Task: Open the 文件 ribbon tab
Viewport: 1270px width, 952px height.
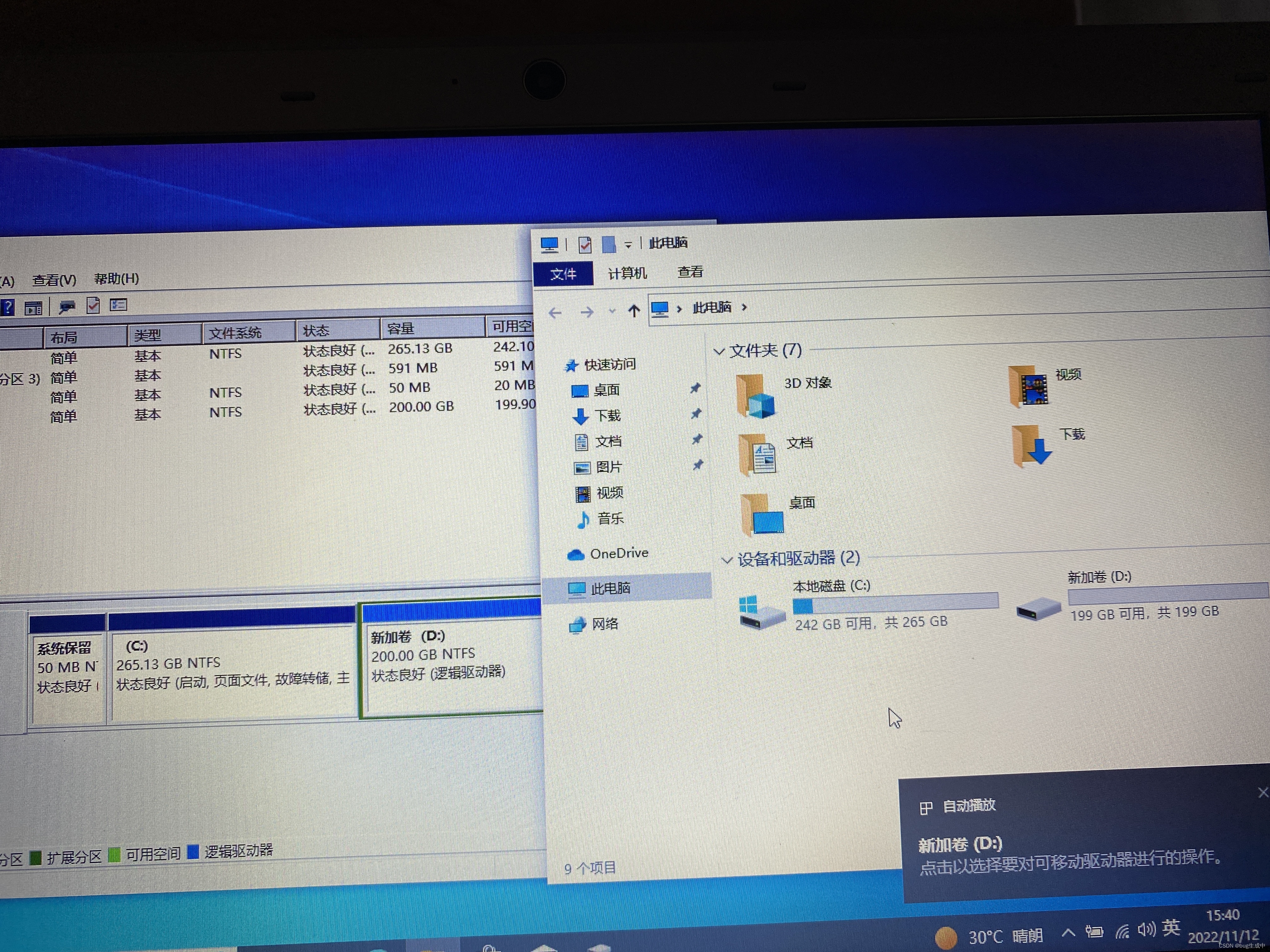Action: point(563,274)
